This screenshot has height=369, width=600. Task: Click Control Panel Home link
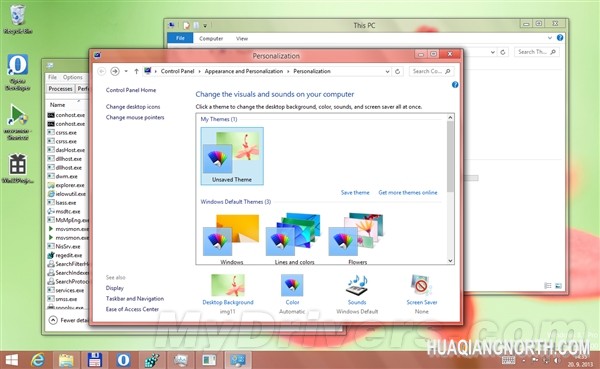tap(131, 90)
